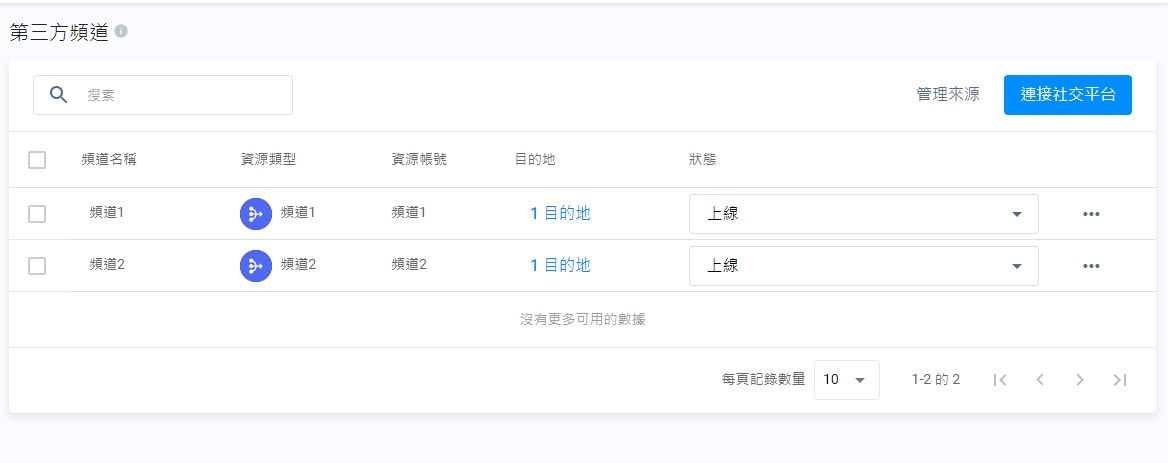Check the 頻道2 row checkbox
The height and width of the screenshot is (463, 1168).
pos(37,265)
